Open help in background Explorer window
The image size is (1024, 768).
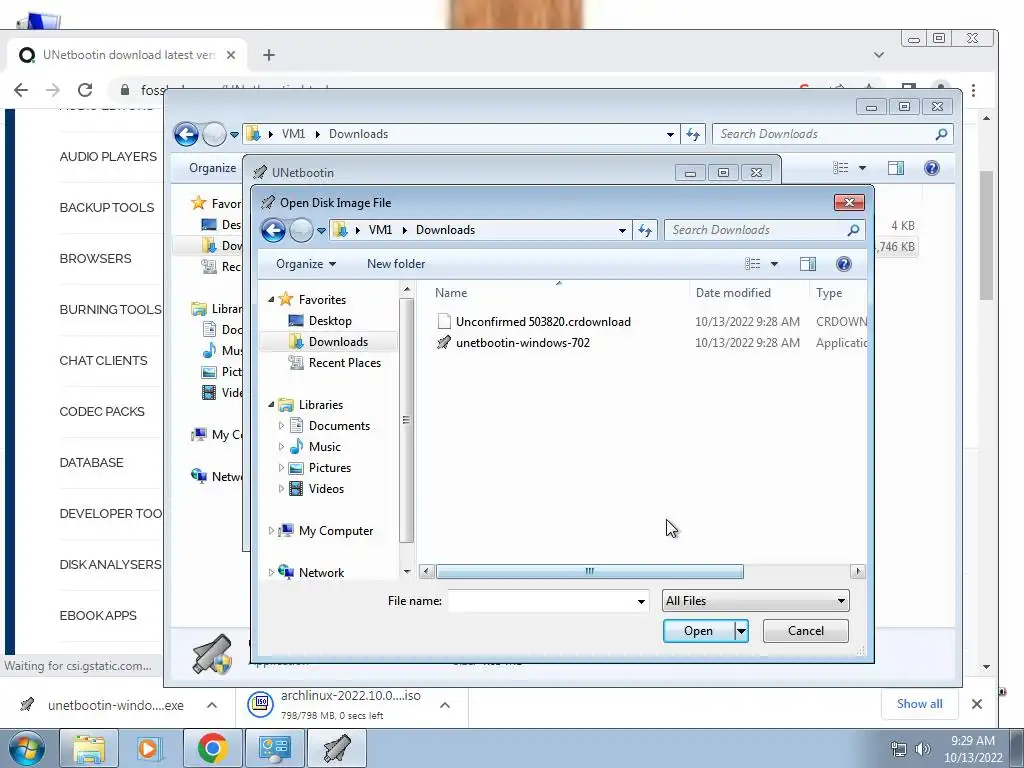932,168
